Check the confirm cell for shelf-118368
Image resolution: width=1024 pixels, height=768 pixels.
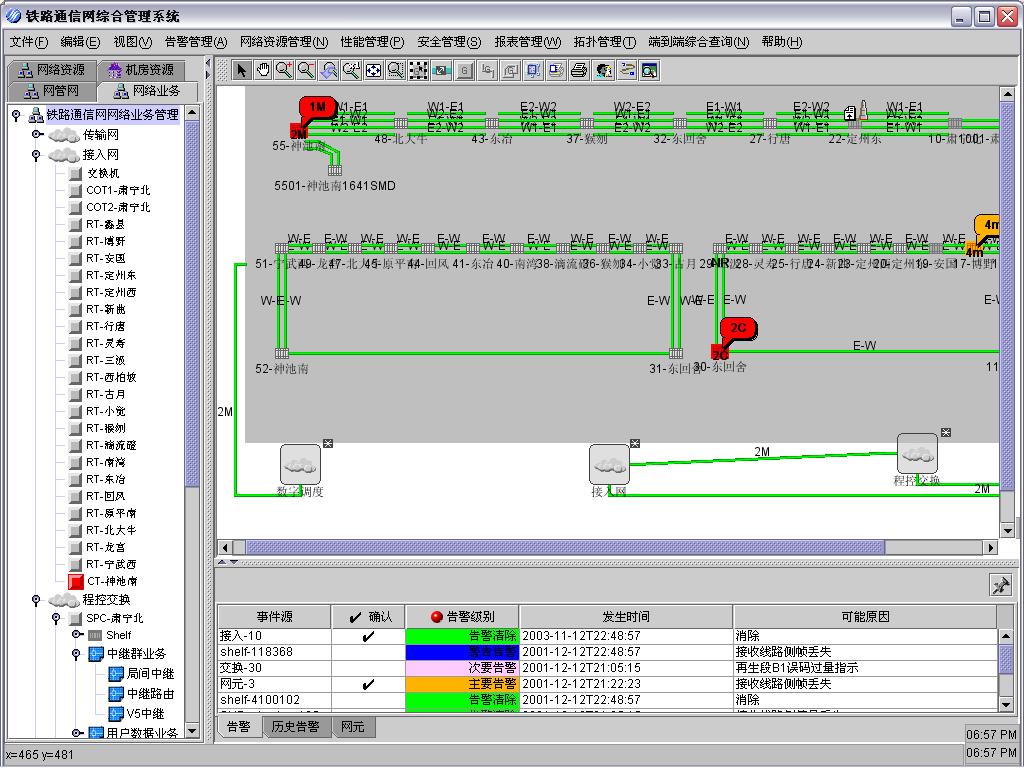tap(368, 652)
